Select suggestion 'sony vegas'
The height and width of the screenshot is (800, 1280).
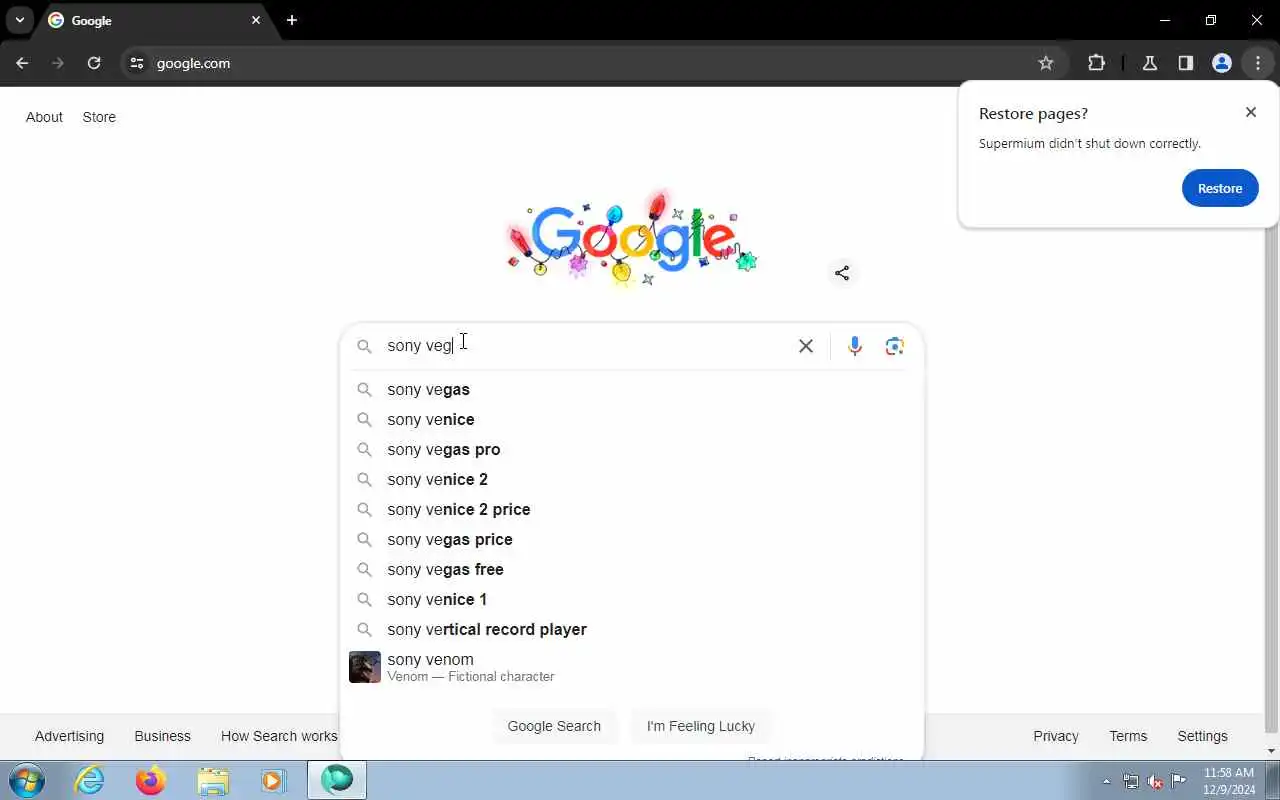[632, 389]
